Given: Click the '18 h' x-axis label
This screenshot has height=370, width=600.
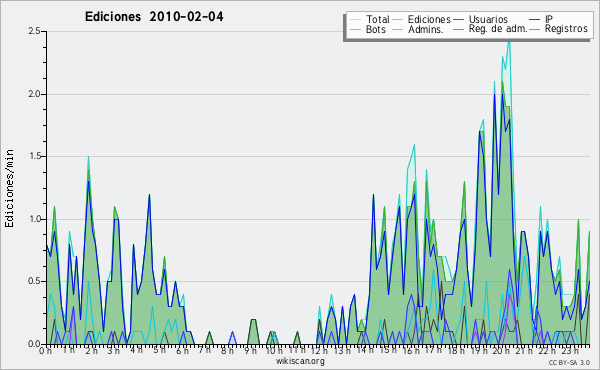Looking at the screenshot, I should [x=456, y=350].
